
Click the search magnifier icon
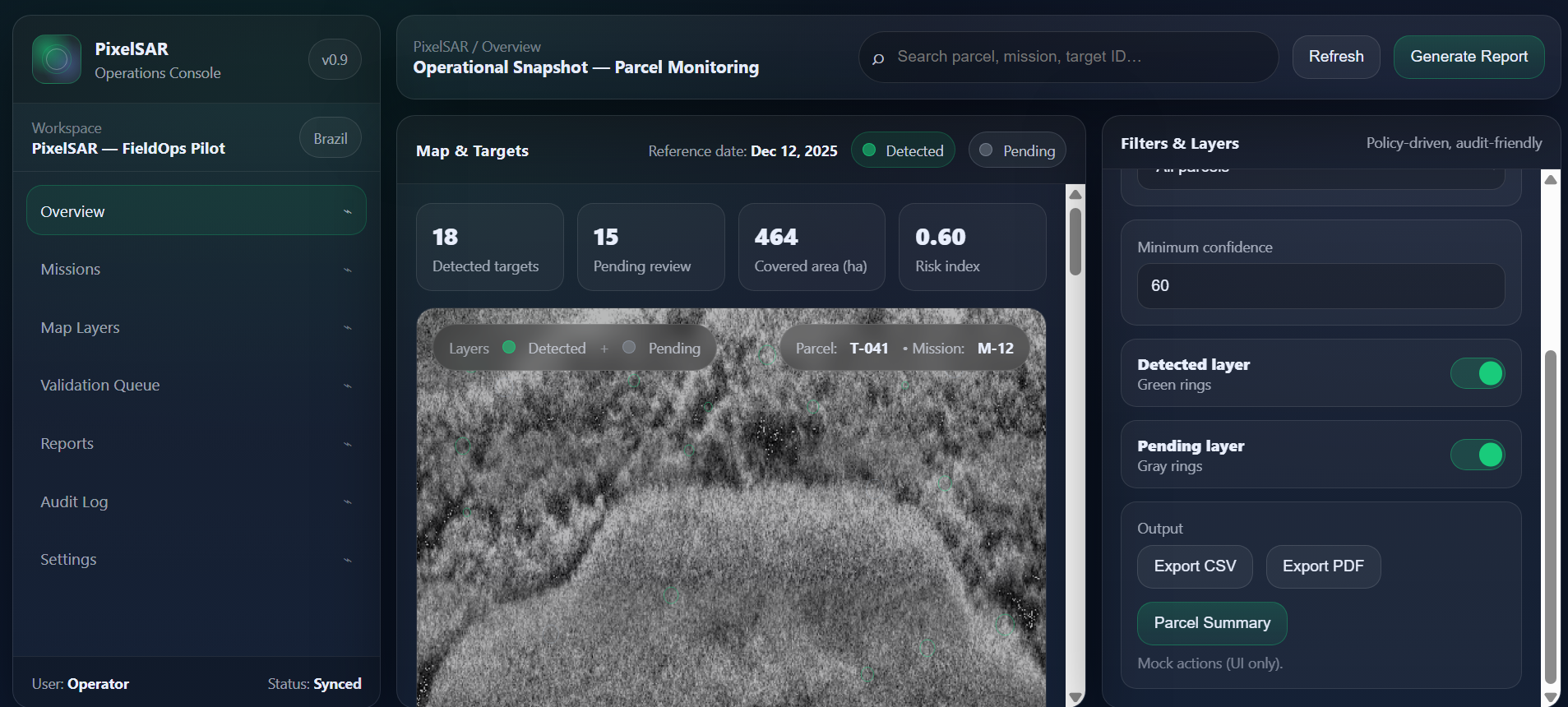[878, 58]
